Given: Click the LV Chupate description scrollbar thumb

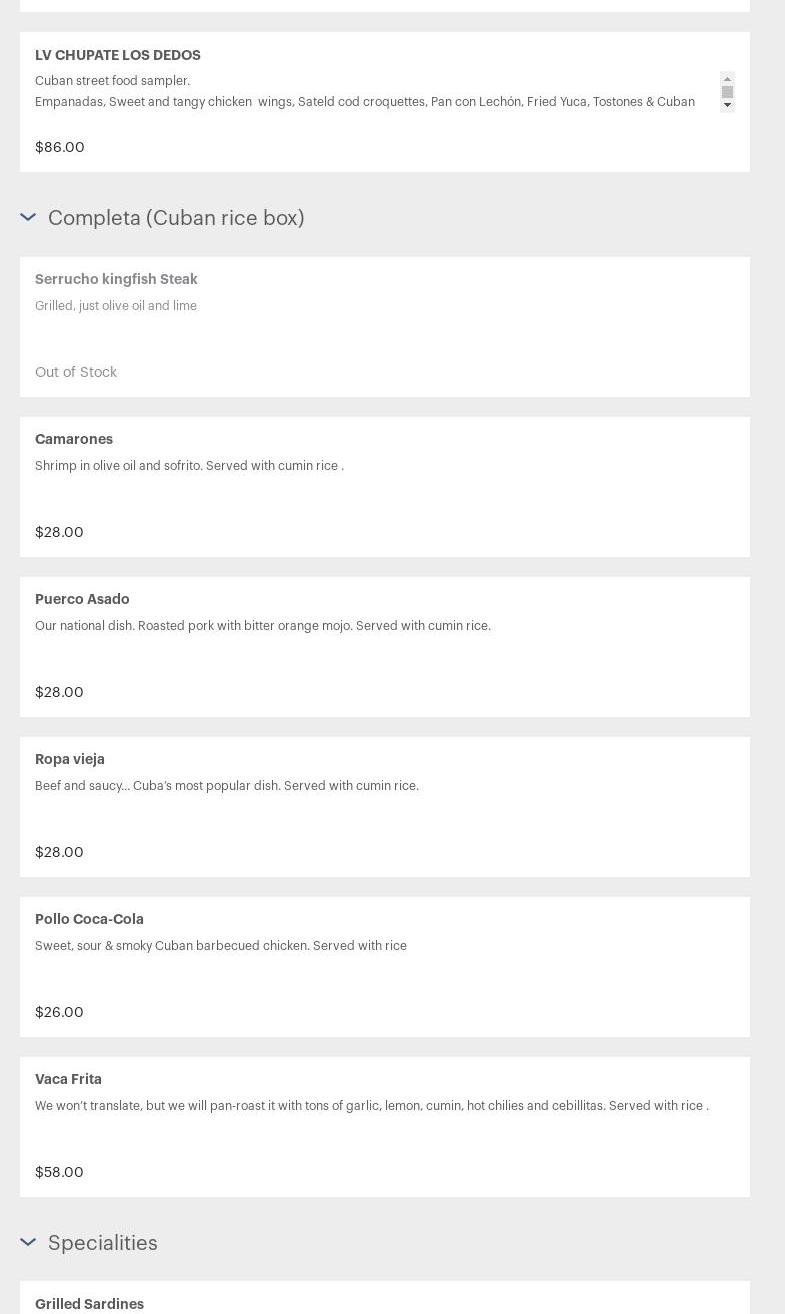Looking at the screenshot, I should [728, 92].
